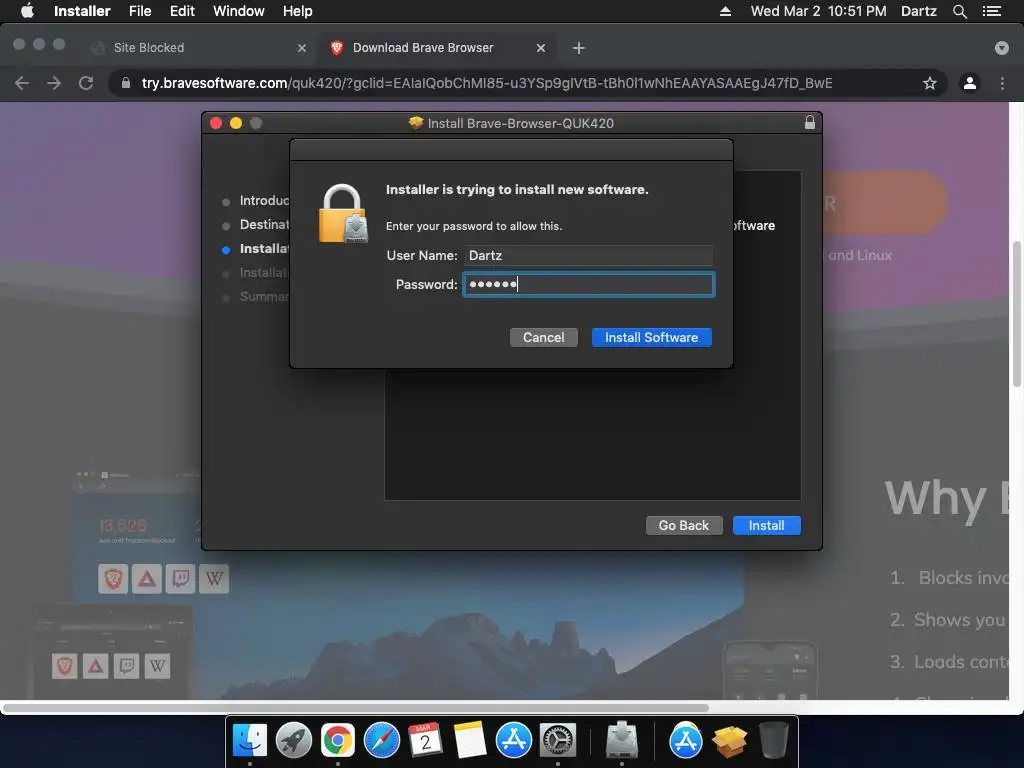Viewport: 1024px width, 768px height.
Task: Click Go Back in the installer window
Action: coord(684,526)
